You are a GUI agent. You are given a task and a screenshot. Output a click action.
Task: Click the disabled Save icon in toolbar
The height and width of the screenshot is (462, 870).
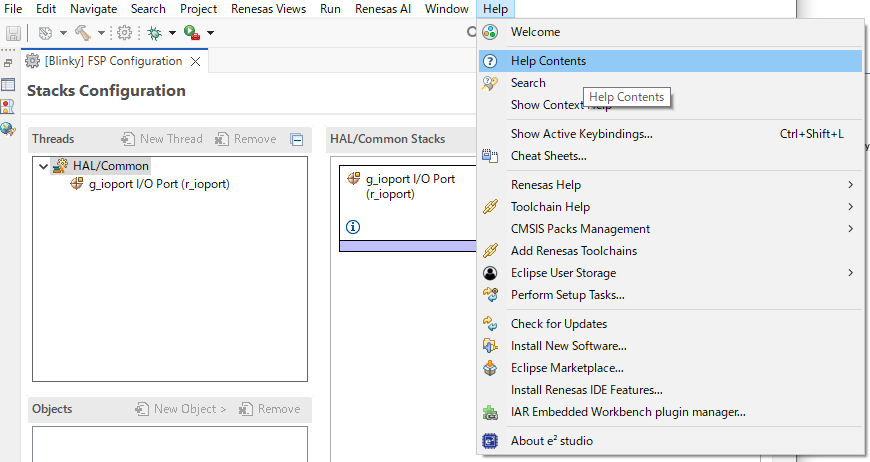tap(13, 33)
